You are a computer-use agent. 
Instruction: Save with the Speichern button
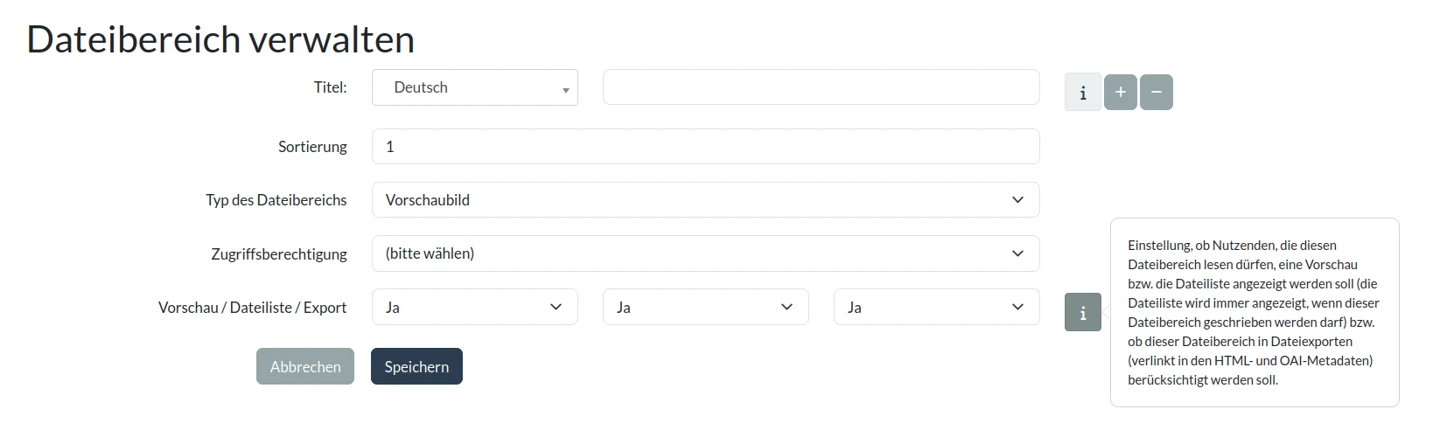pyautogui.click(x=417, y=367)
